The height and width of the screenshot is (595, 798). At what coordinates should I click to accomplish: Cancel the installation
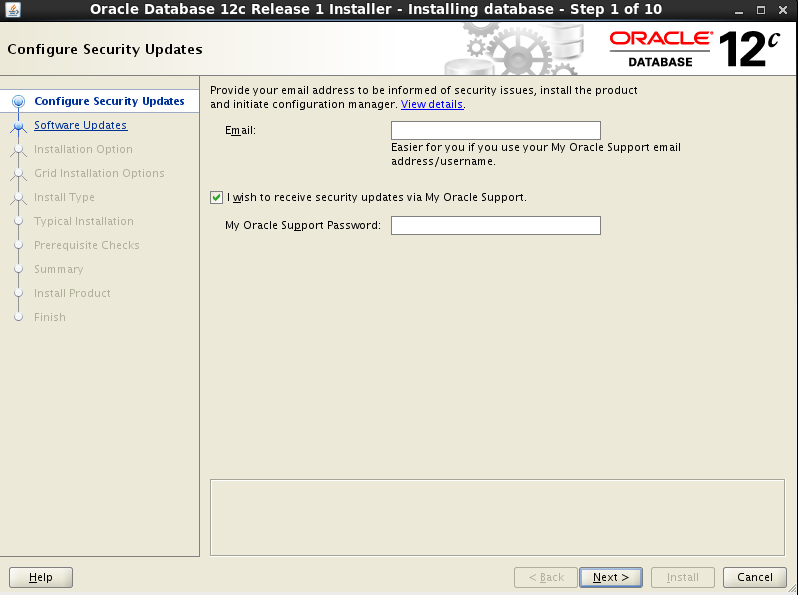(755, 577)
